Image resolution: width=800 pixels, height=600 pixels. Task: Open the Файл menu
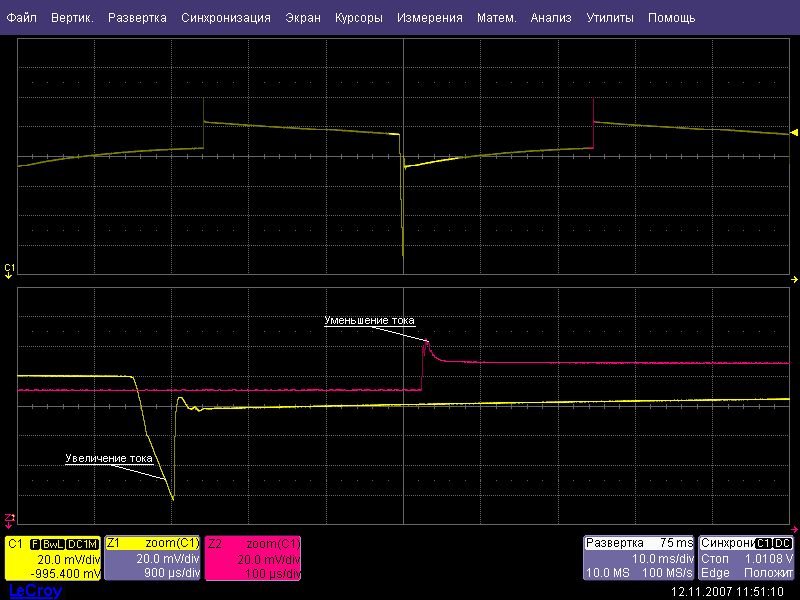click(x=22, y=18)
